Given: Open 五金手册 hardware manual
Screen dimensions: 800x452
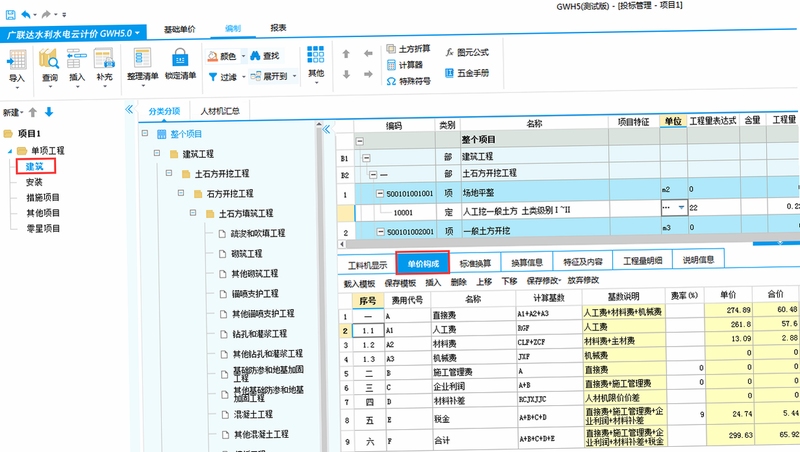Looking at the screenshot, I should pyautogui.click(x=467, y=73).
